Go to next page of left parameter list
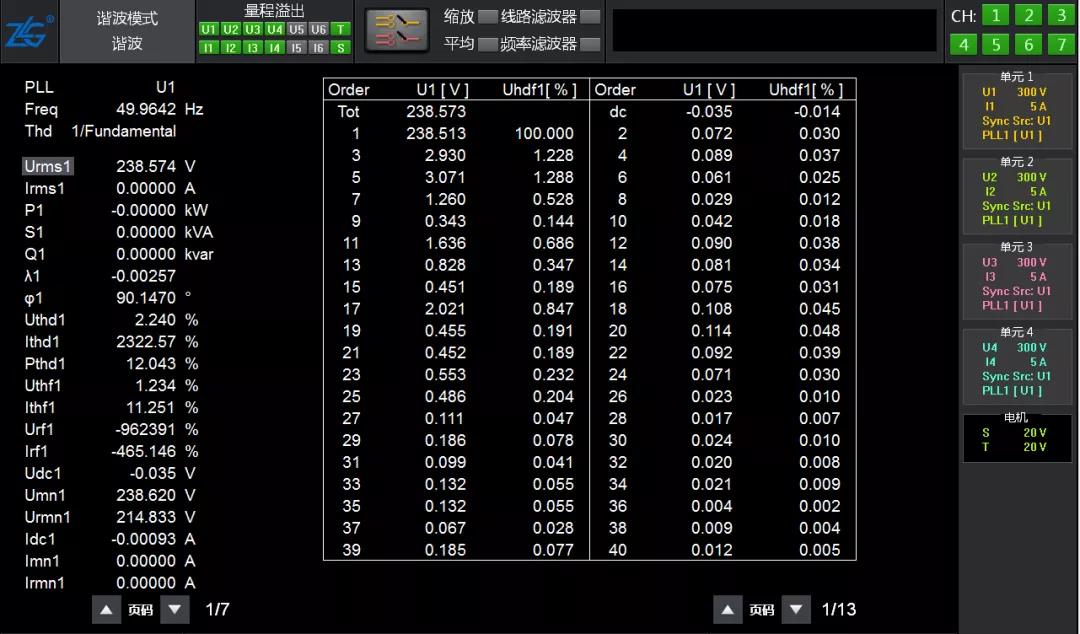1080x634 pixels. (x=175, y=609)
